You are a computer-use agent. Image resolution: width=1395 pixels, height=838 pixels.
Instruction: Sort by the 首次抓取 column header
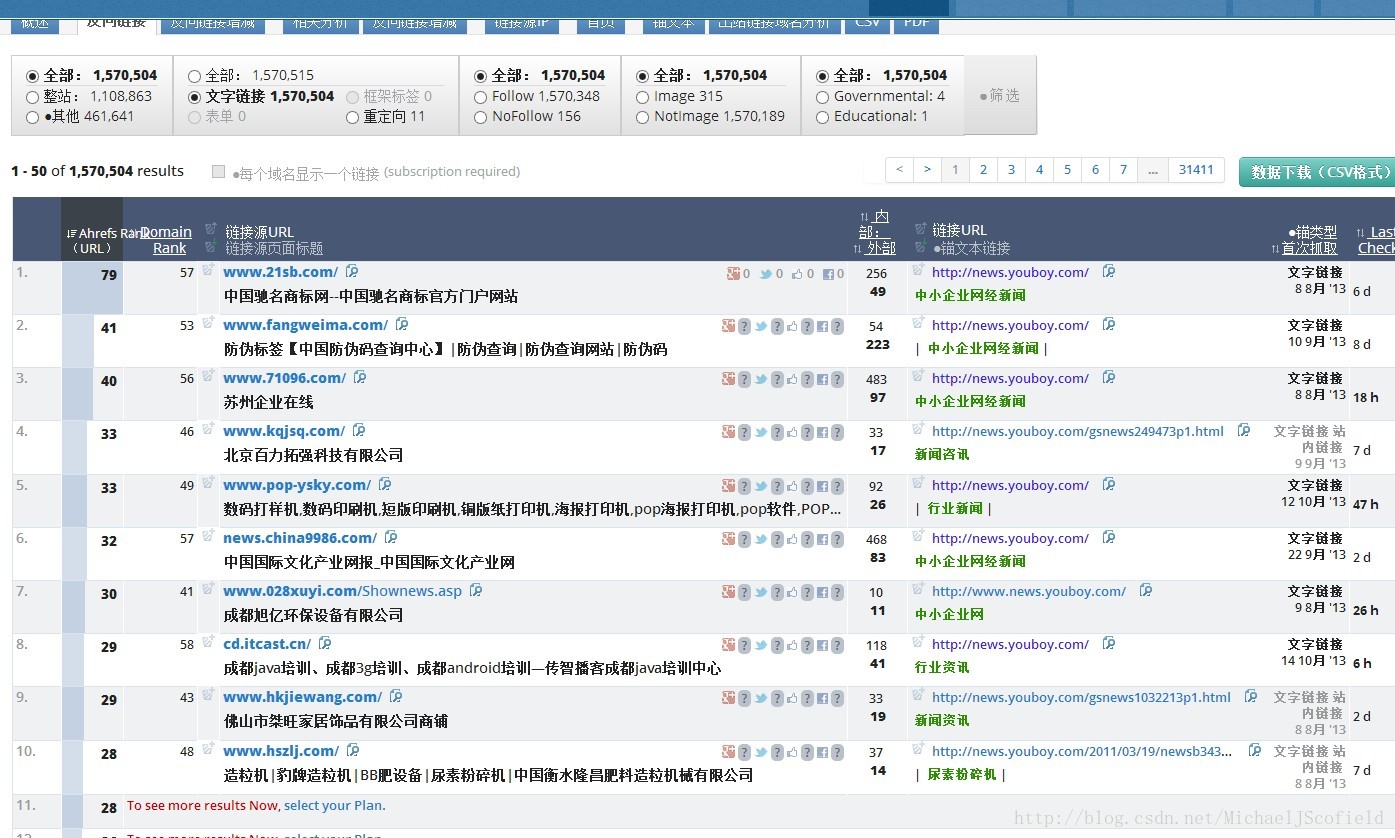pos(1310,248)
